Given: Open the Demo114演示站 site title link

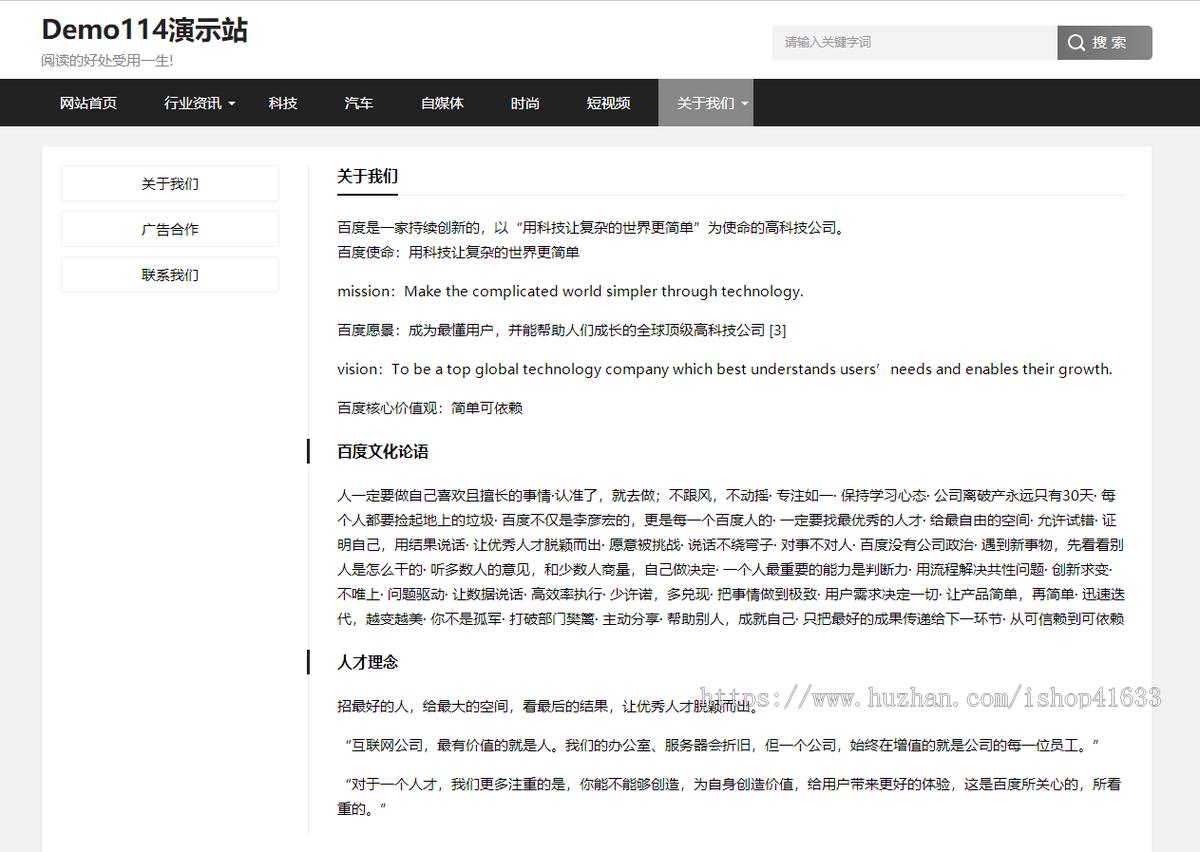Looking at the screenshot, I should coord(145,30).
